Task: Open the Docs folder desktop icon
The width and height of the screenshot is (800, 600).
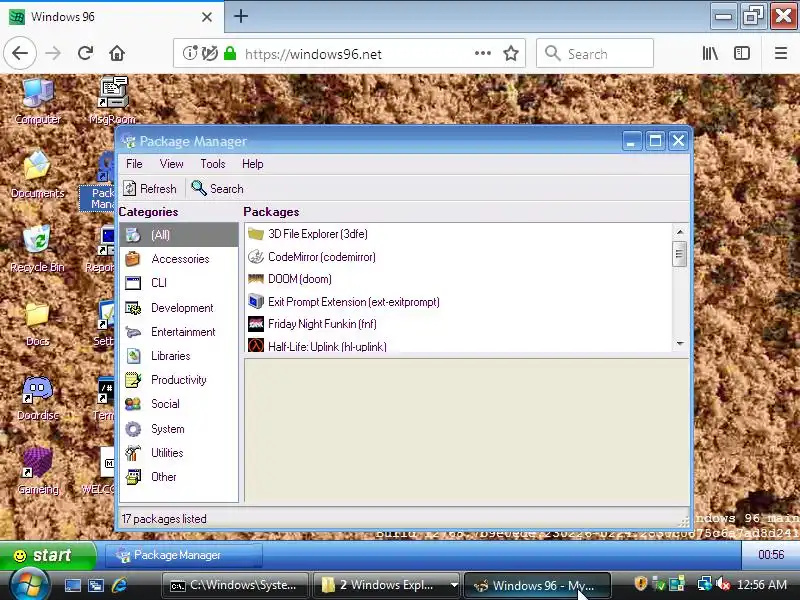Action: (37, 324)
